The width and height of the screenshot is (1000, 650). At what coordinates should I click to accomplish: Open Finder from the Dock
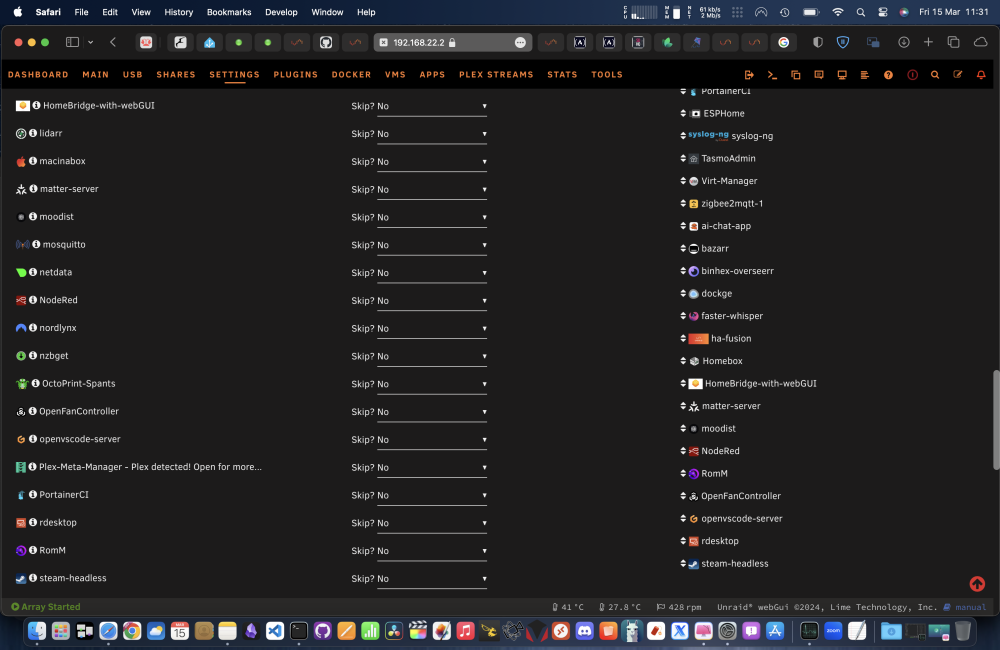(37, 631)
